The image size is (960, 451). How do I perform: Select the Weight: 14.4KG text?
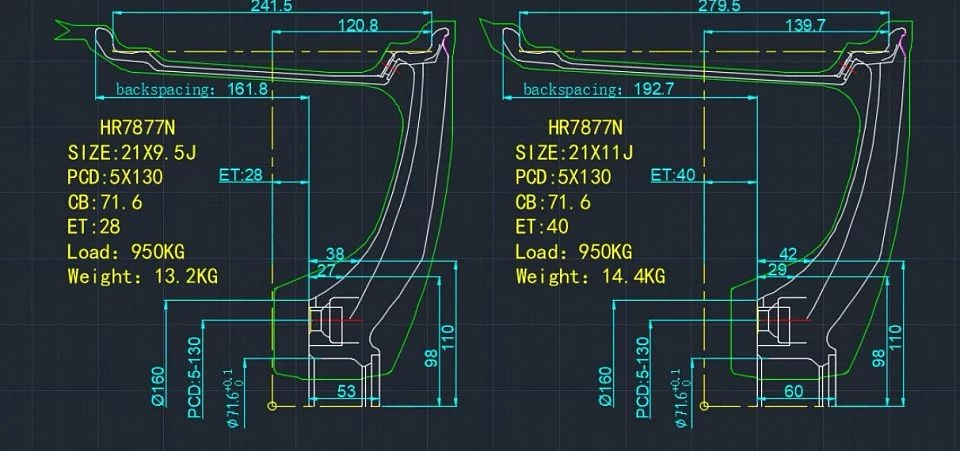pyautogui.click(x=590, y=276)
